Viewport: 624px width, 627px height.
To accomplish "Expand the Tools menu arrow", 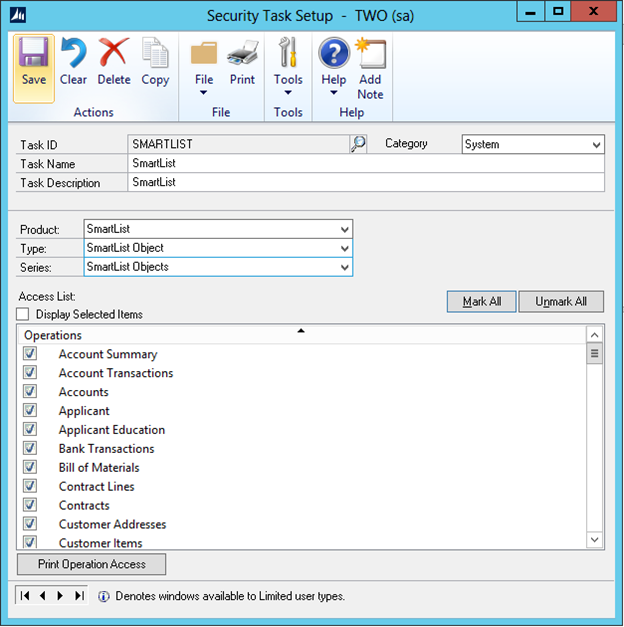I will click(x=288, y=92).
